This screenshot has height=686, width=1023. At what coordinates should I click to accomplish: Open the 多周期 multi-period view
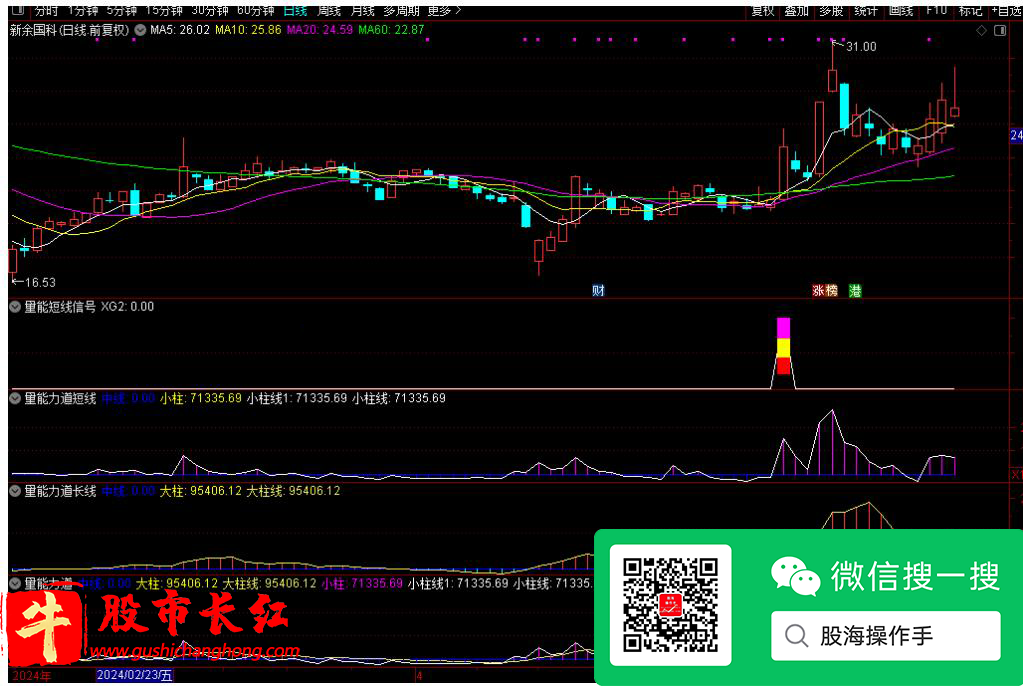[401, 10]
